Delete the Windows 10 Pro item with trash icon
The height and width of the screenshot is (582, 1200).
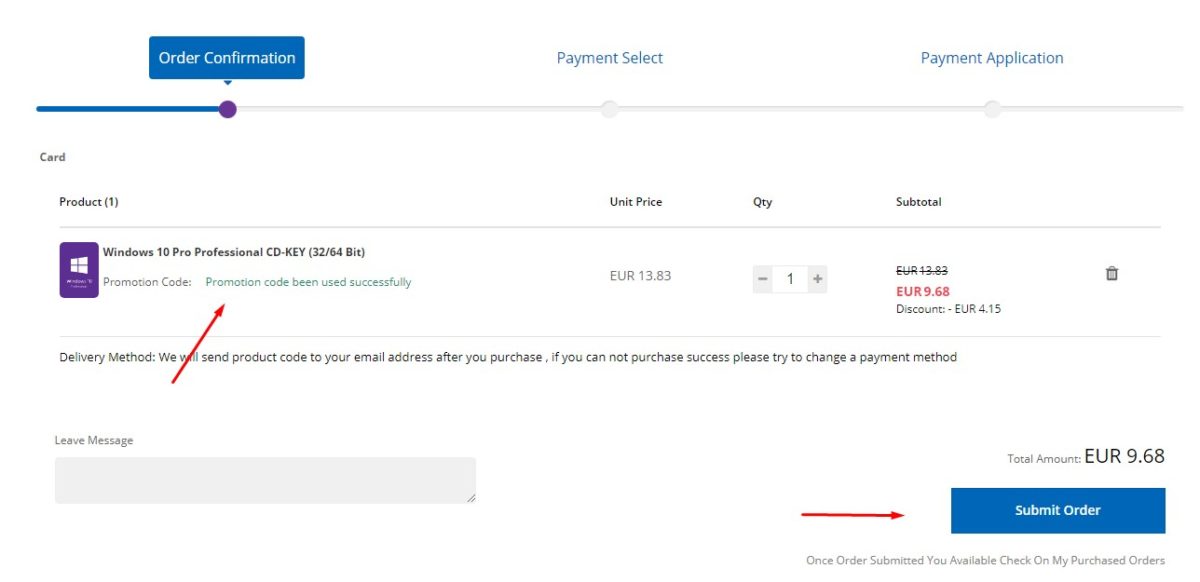[x=1111, y=273]
